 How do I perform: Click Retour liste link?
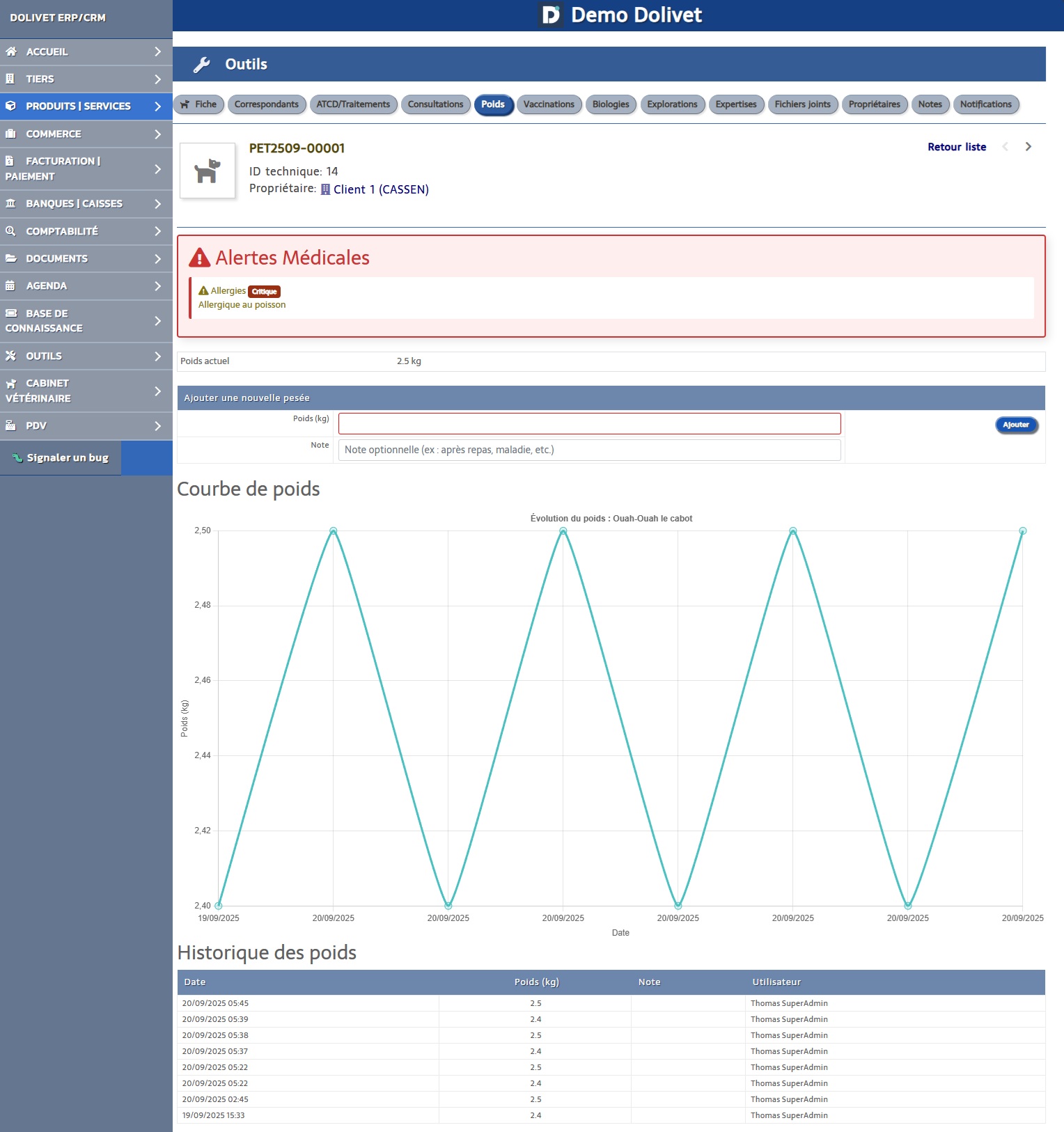[x=956, y=147]
